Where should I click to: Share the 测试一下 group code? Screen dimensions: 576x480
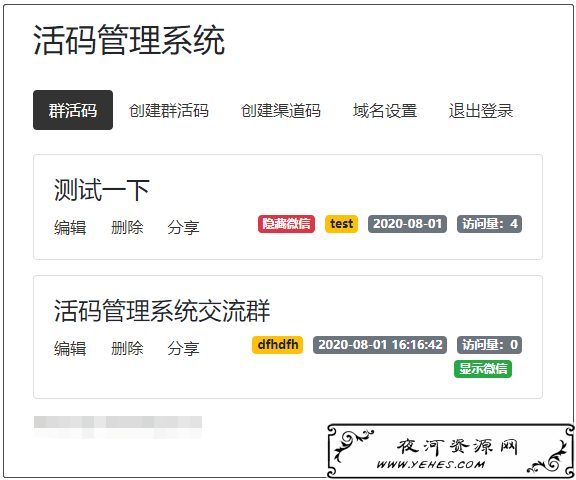click(183, 227)
